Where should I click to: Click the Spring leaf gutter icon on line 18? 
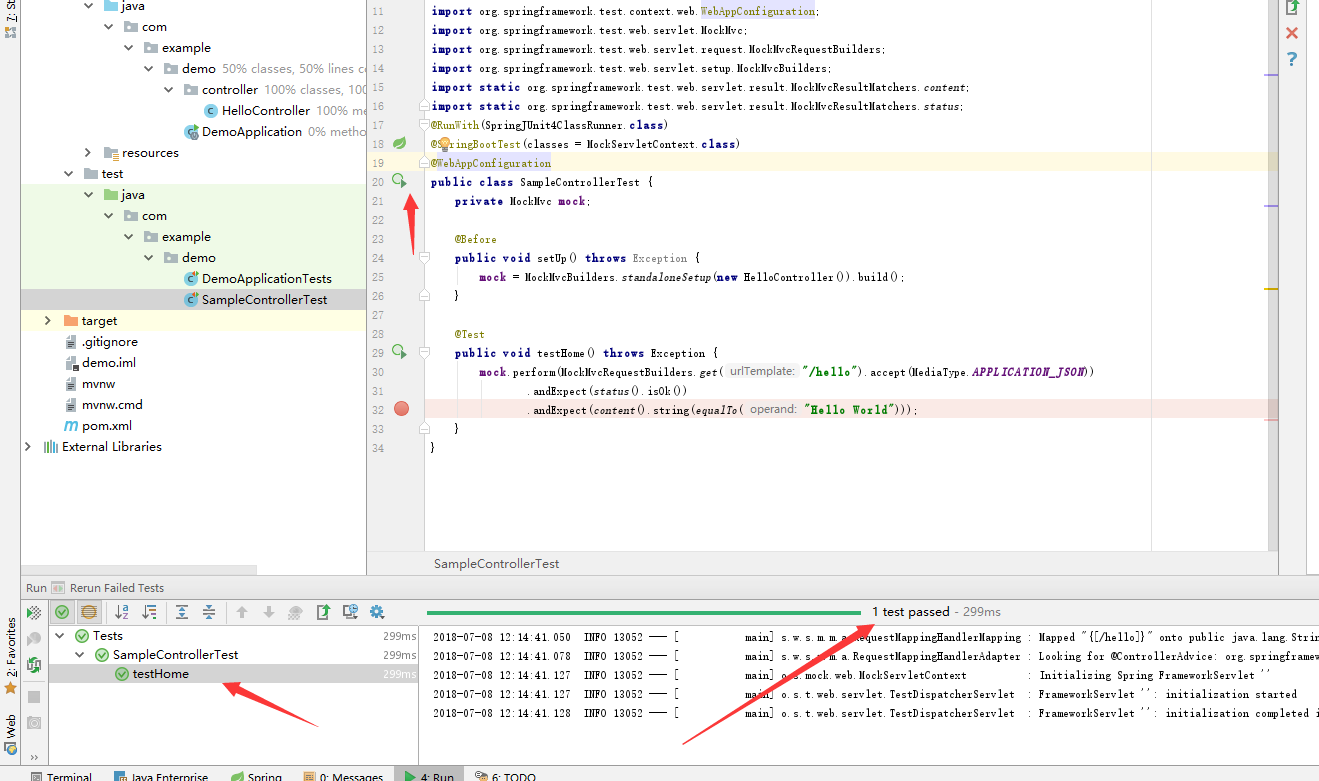[400, 143]
